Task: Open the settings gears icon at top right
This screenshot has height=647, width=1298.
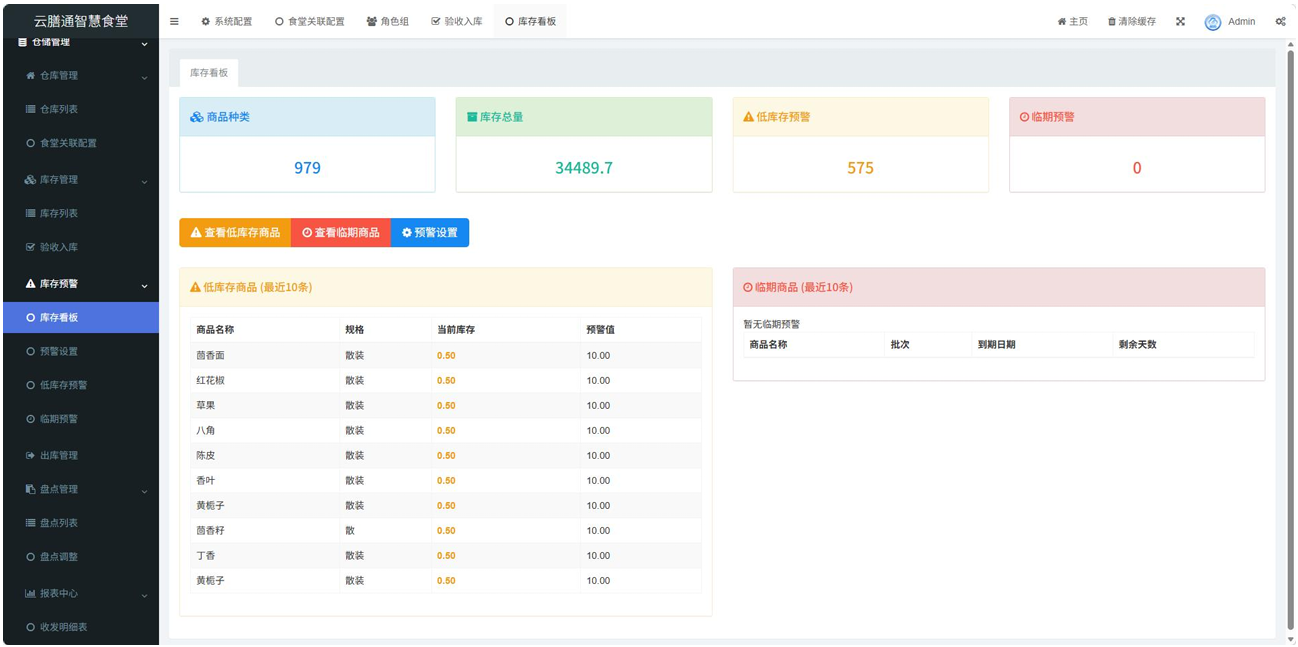Action: (1280, 21)
